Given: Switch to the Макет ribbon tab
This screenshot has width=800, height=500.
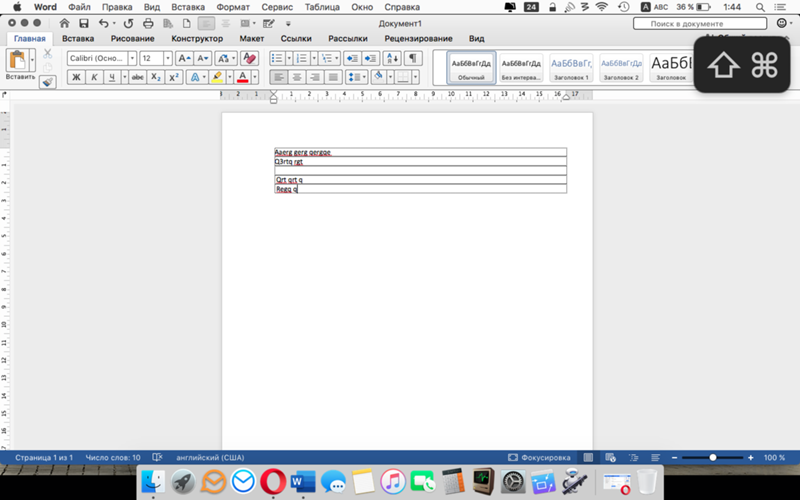Looking at the screenshot, I should [252, 39].
